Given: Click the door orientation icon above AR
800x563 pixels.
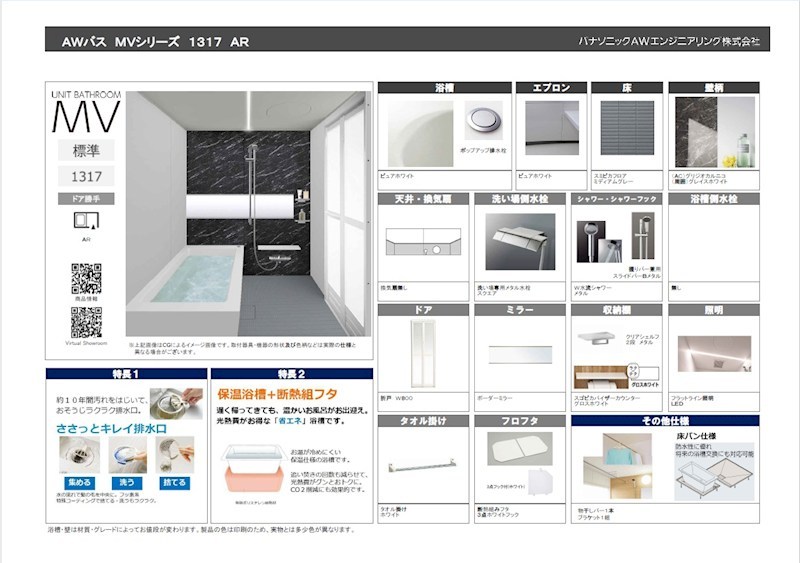Looking at the screenshot, I should pyautogui.click(x=86, y=221).
